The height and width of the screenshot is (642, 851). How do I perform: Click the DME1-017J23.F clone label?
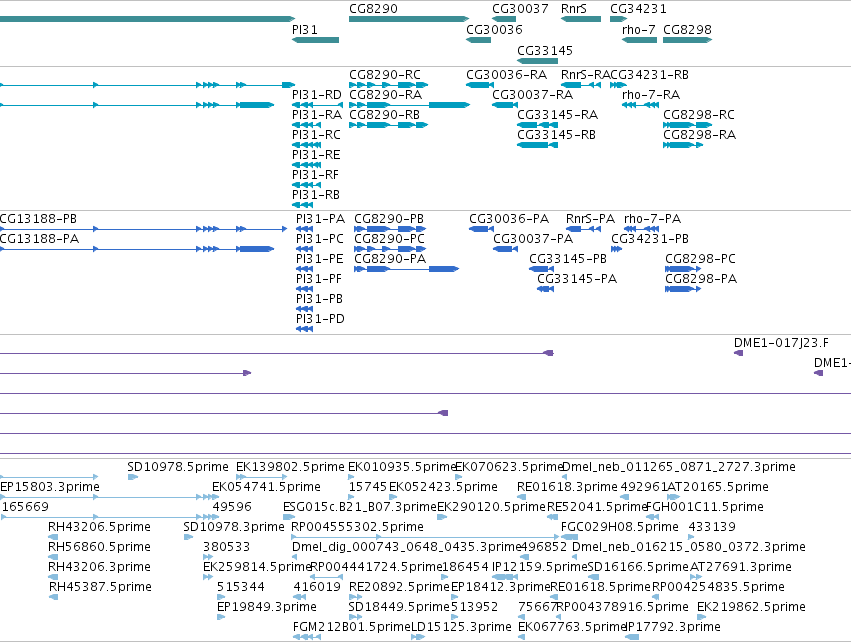pos(781,343)
